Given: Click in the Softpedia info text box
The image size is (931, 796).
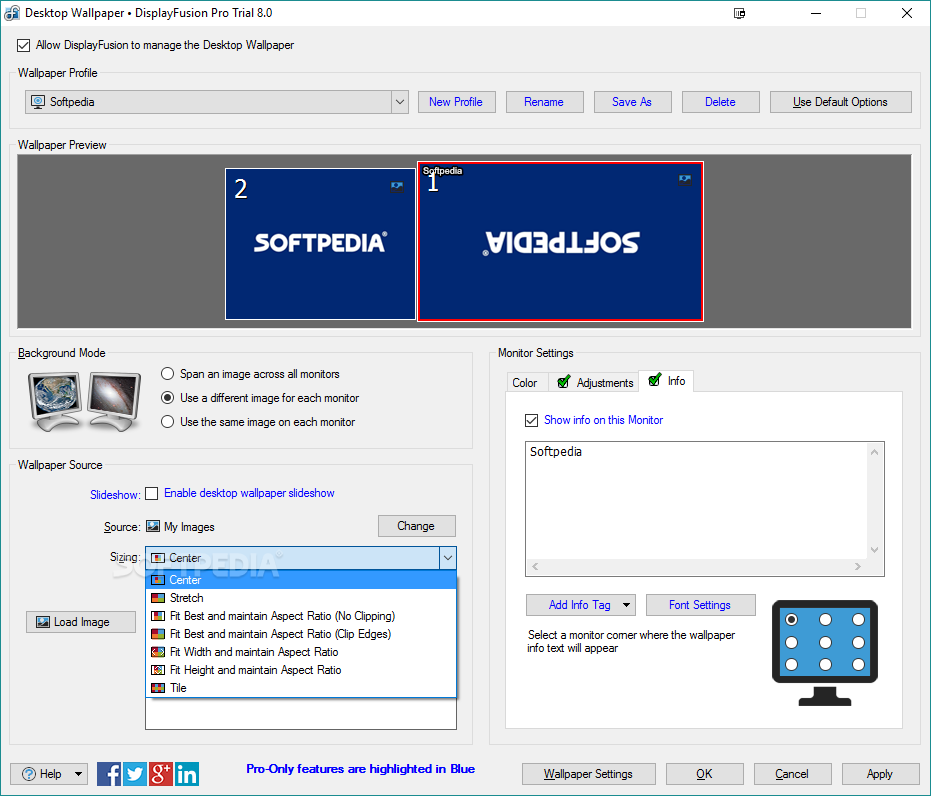Looking at the screenshot, I should point(696,500).
